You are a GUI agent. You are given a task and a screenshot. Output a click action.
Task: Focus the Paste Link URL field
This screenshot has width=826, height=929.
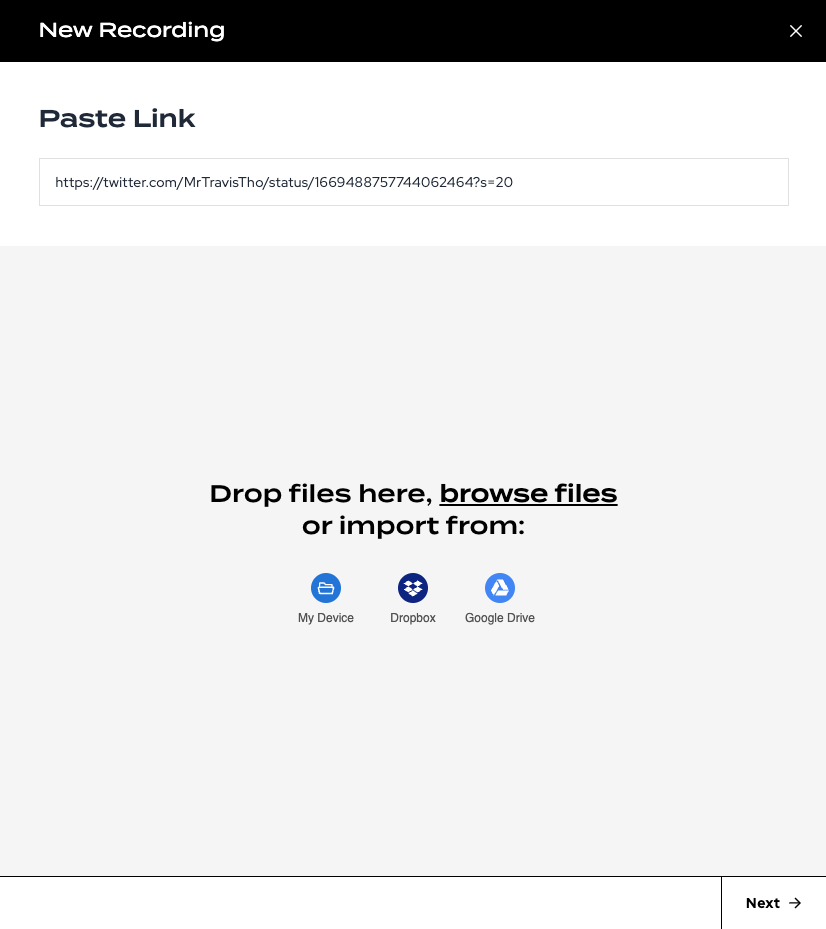(414, 182)
